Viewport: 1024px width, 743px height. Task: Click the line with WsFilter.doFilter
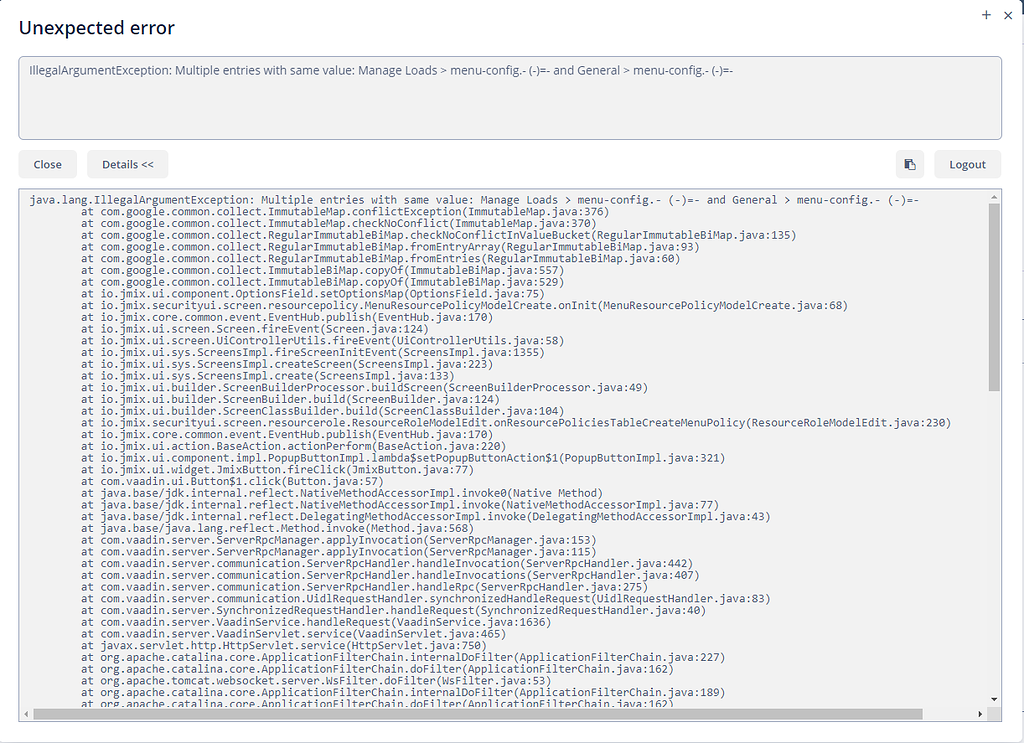click(316, 682)
